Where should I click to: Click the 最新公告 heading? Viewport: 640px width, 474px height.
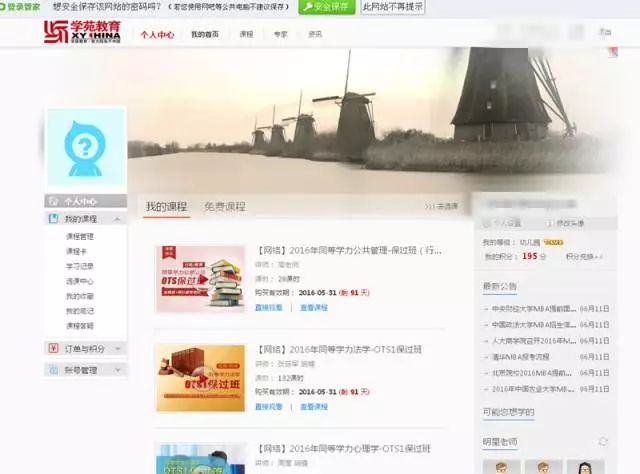pos(500,286)
